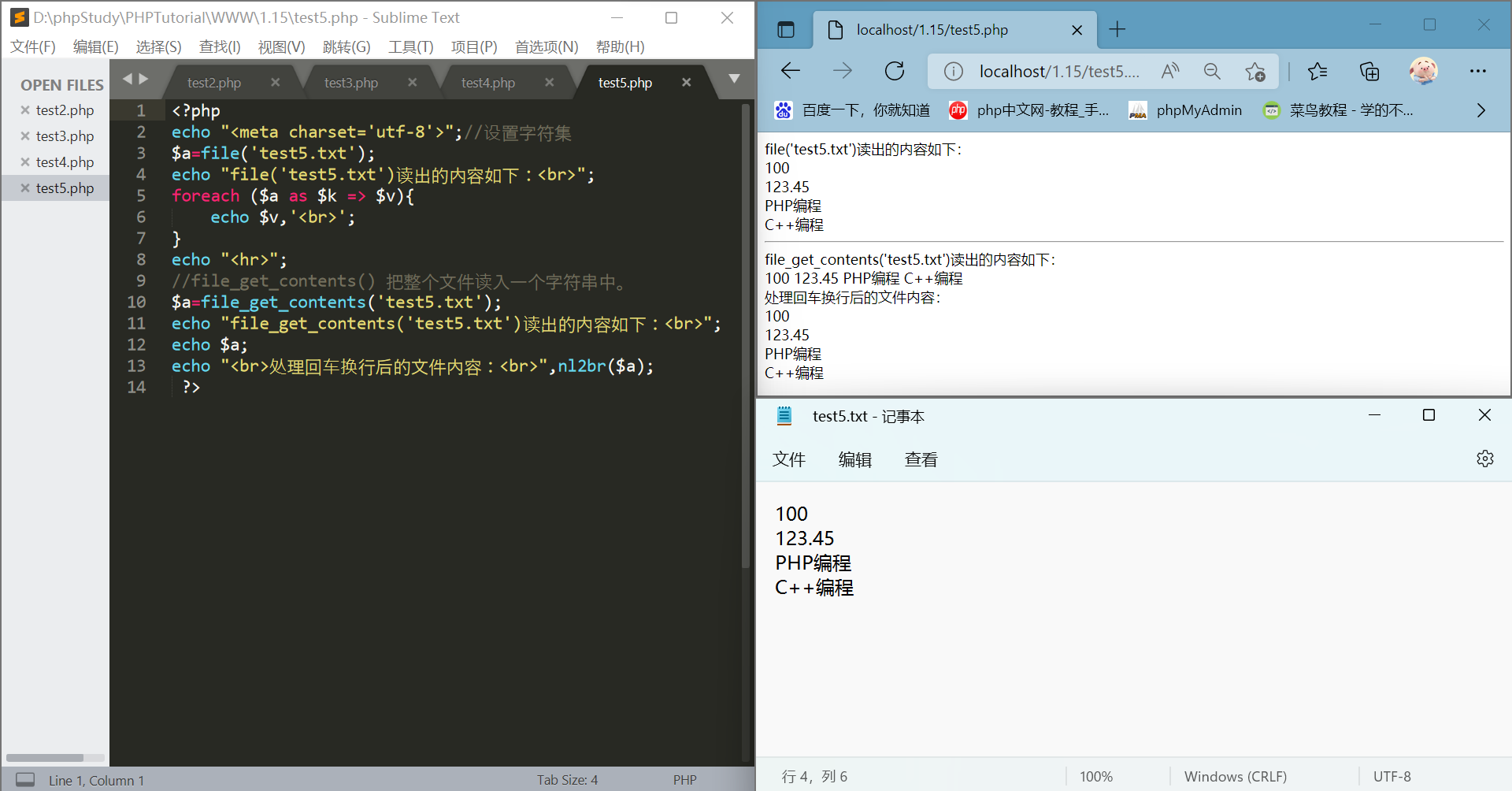Open the Favorites list in Edge

[1317, 72]
